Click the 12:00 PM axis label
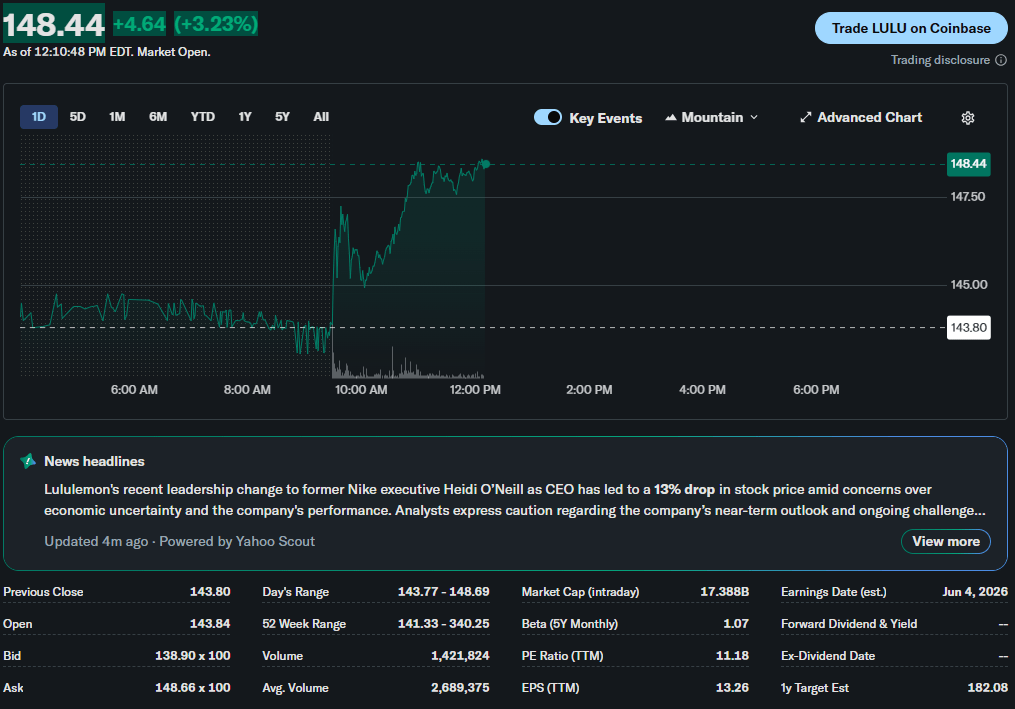Image resolution: width=1015 pixels, height=709 pixels. pyautogui.click(x=475, y=390)
